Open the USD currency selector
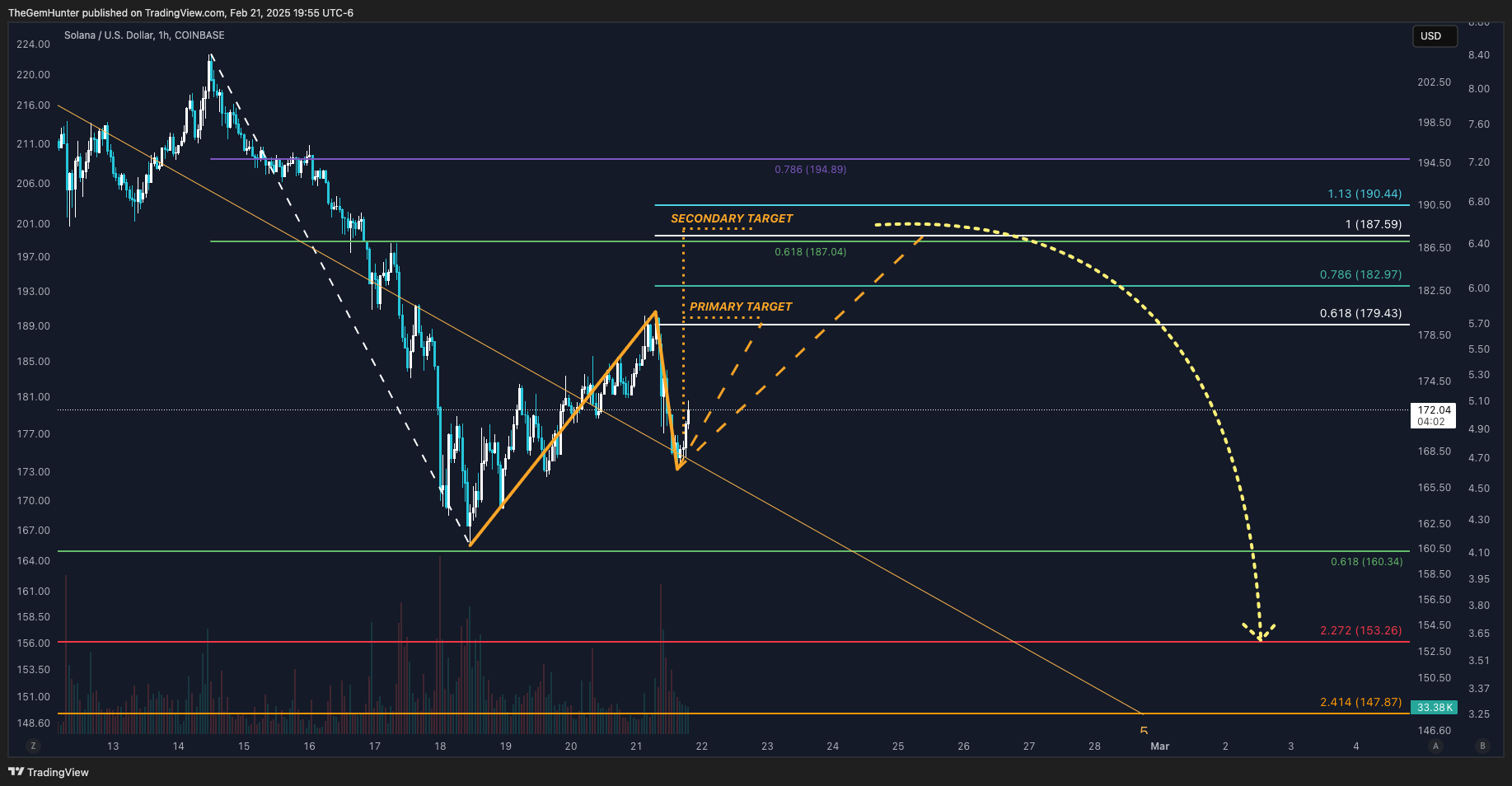 click(x=1435, y=36)
